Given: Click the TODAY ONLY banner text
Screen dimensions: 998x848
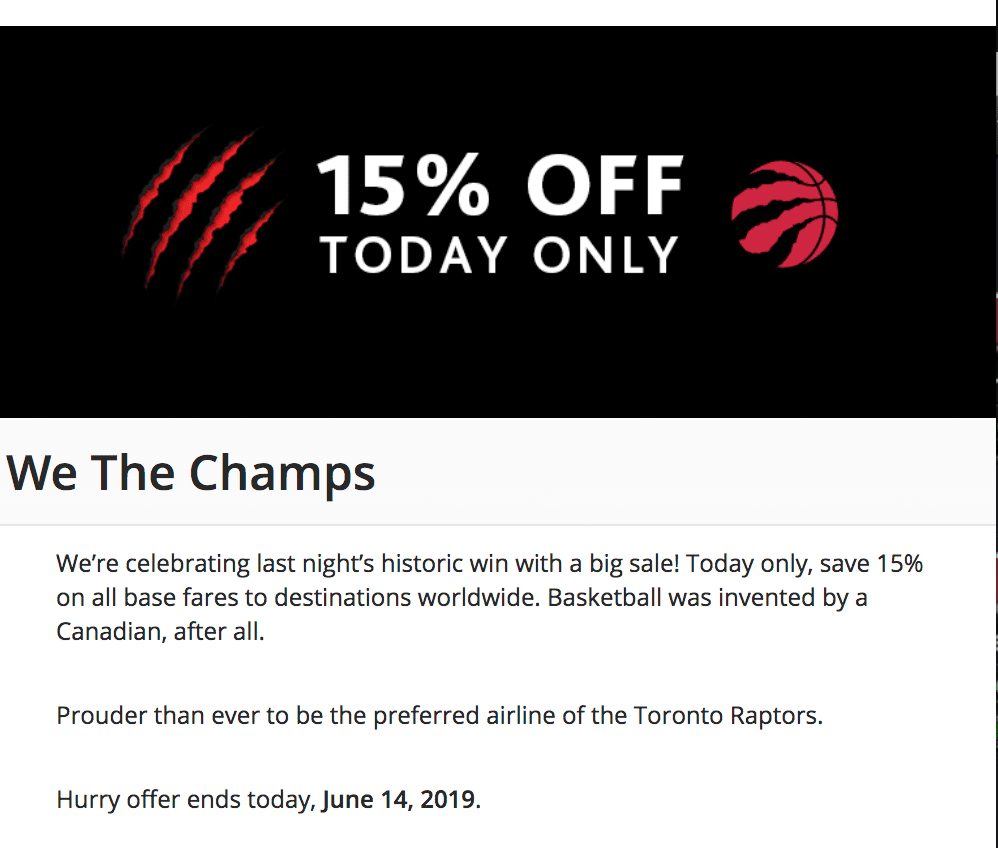Looking at the screenshot, I should click(500, 255).
